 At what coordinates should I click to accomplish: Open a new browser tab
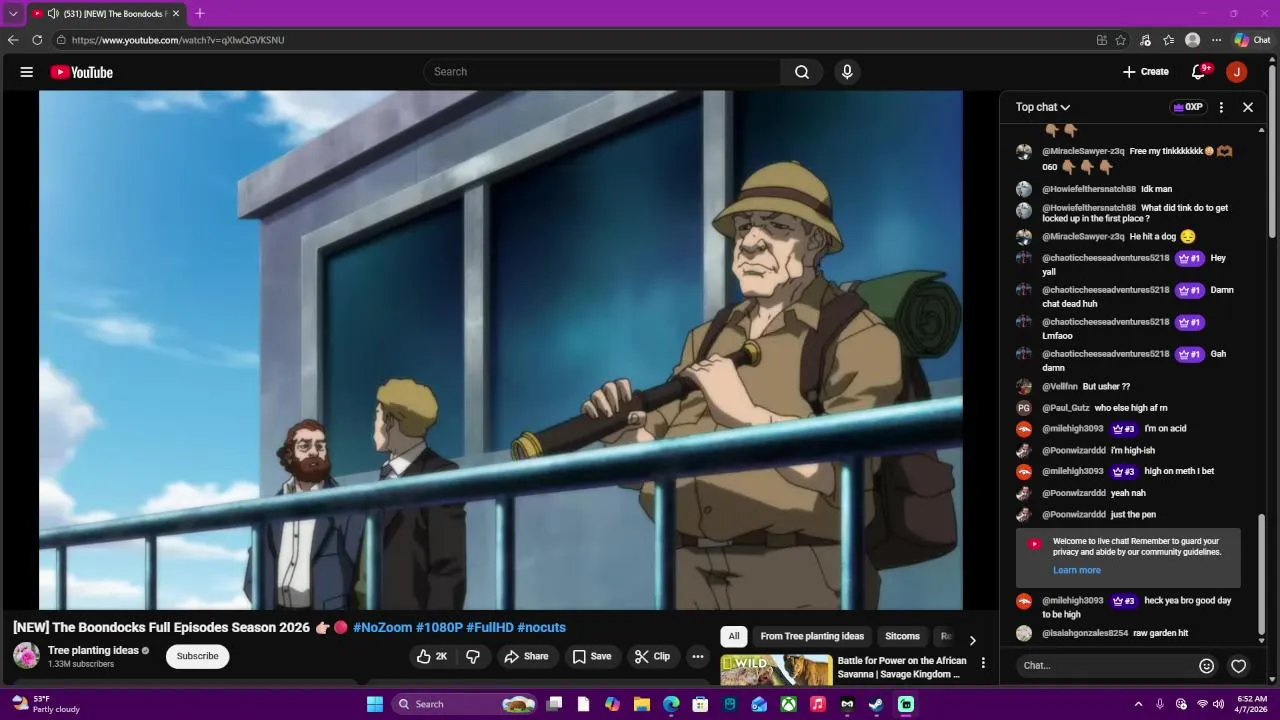coord(200,14)
